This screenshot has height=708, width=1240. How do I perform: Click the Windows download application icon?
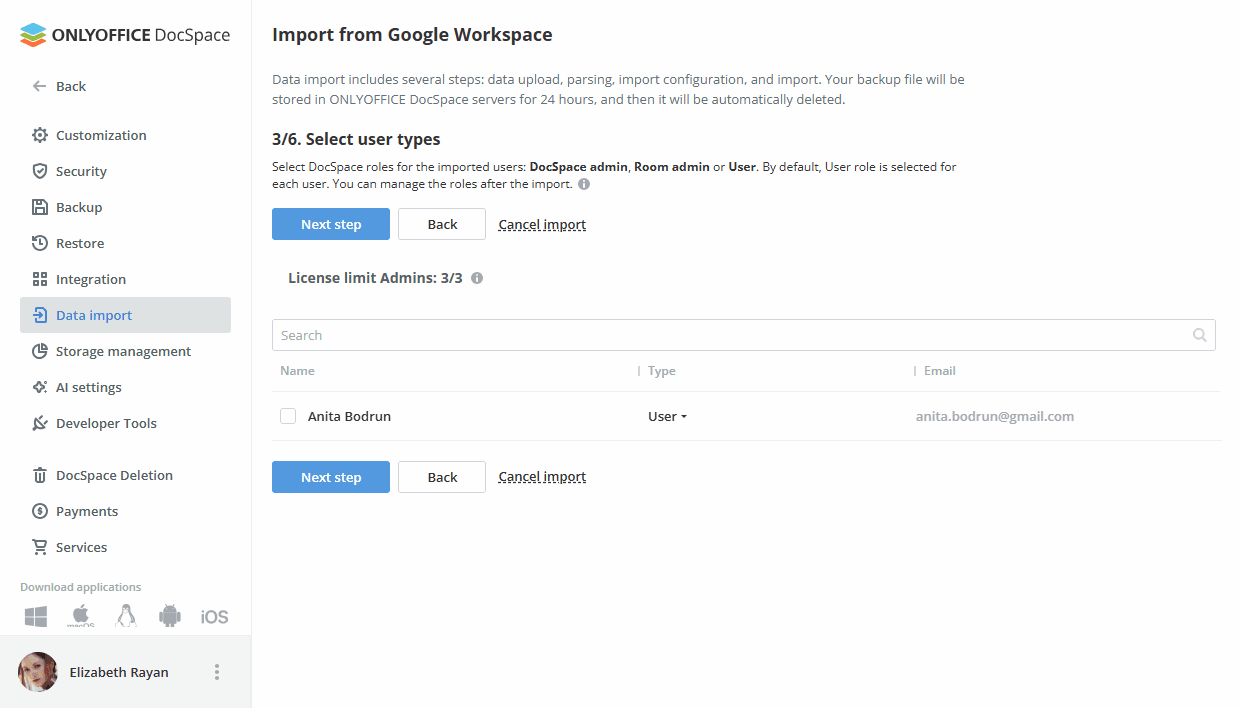35,616
